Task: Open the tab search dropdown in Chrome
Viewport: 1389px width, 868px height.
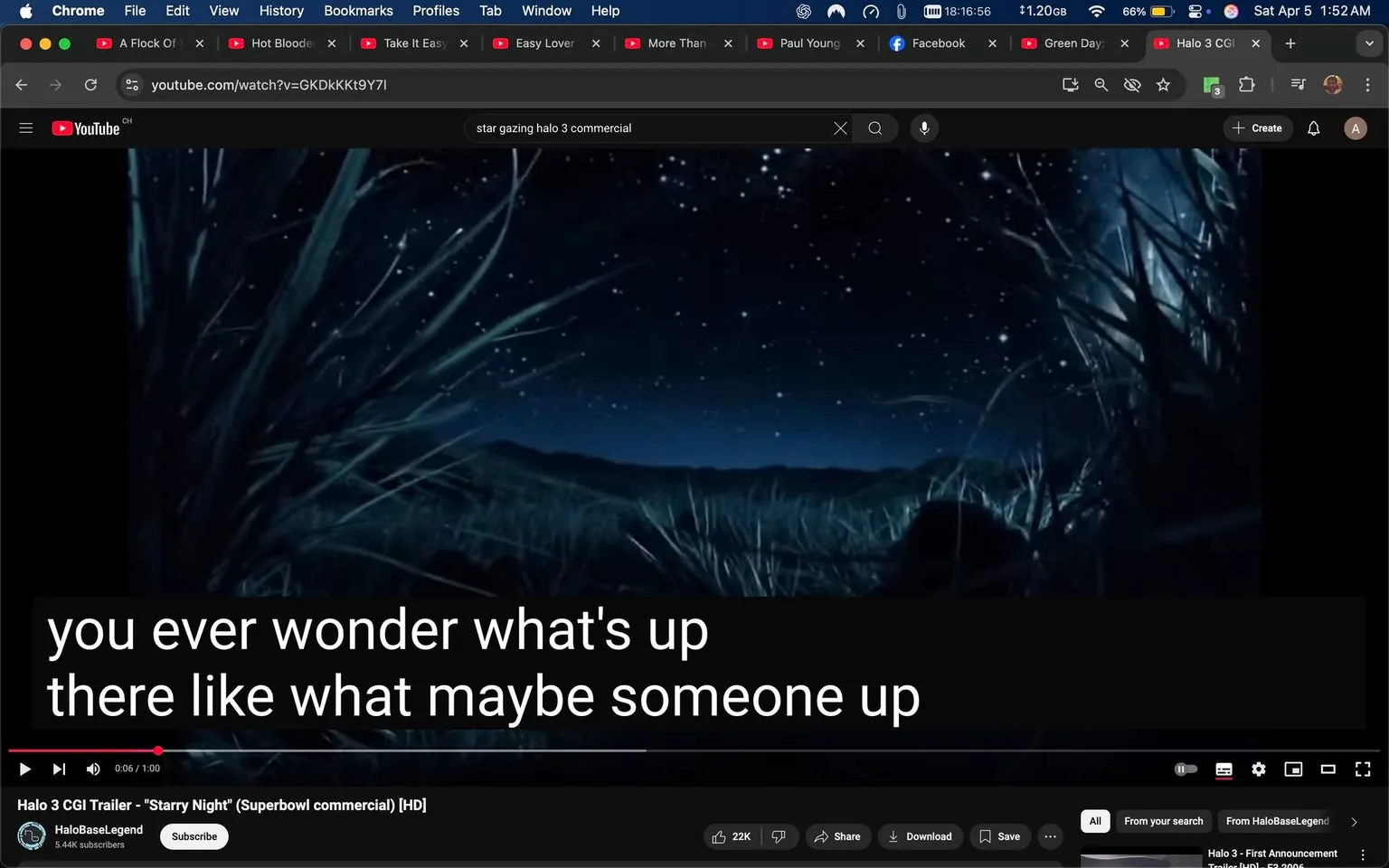Action: 1369,42
